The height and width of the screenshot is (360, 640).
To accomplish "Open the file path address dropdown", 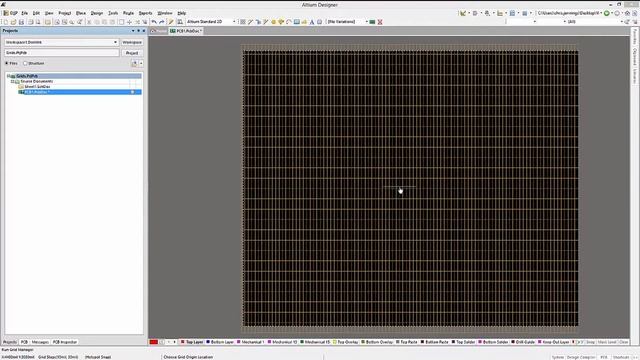I will point(601,13).
